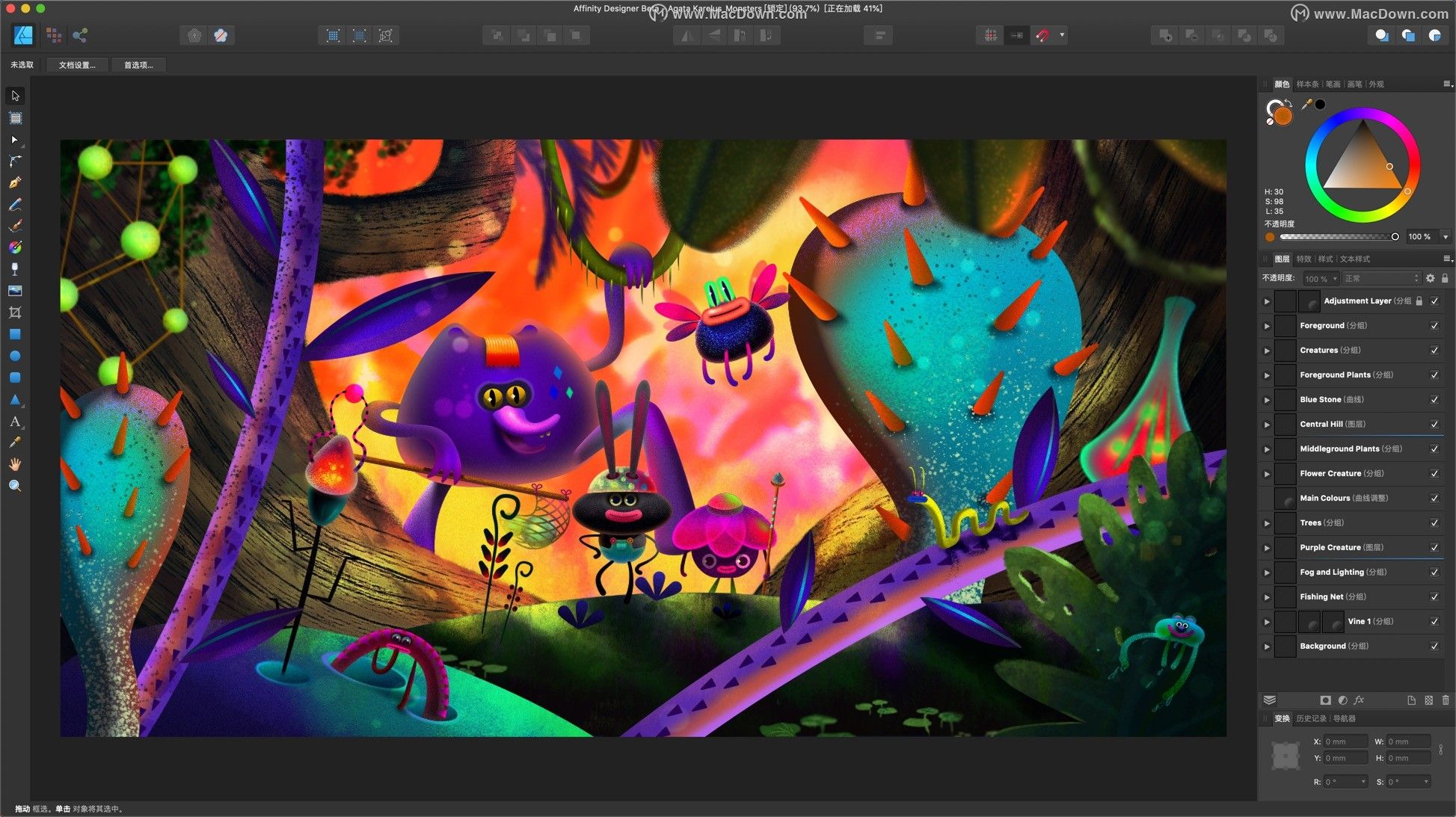Image resolution: width=1456 pixels, height=817 pixels.
Task: Switch to the 样本条 (Swatches) tab
Action: click(x=1307, y=84)
